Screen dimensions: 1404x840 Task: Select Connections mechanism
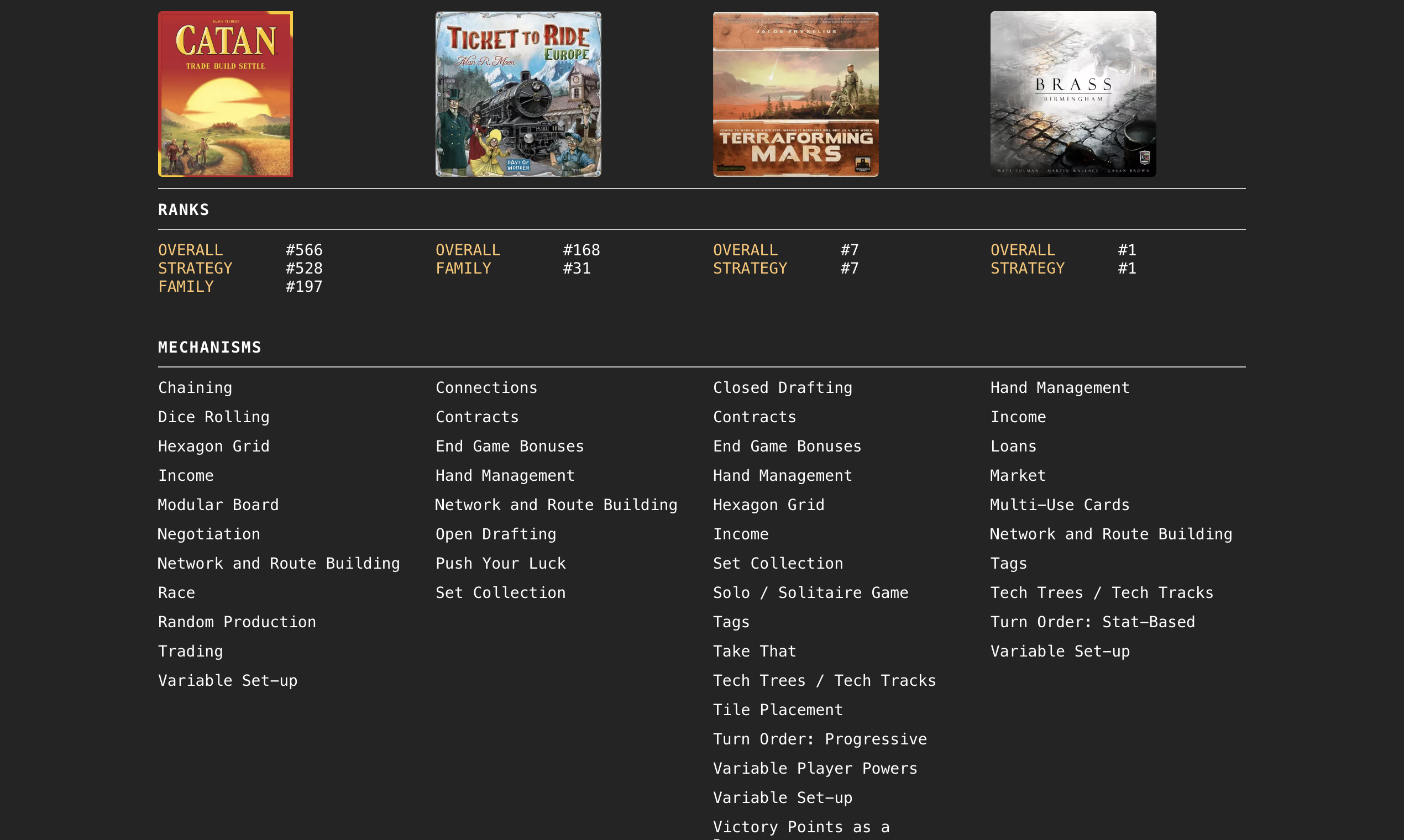[486, 388]
